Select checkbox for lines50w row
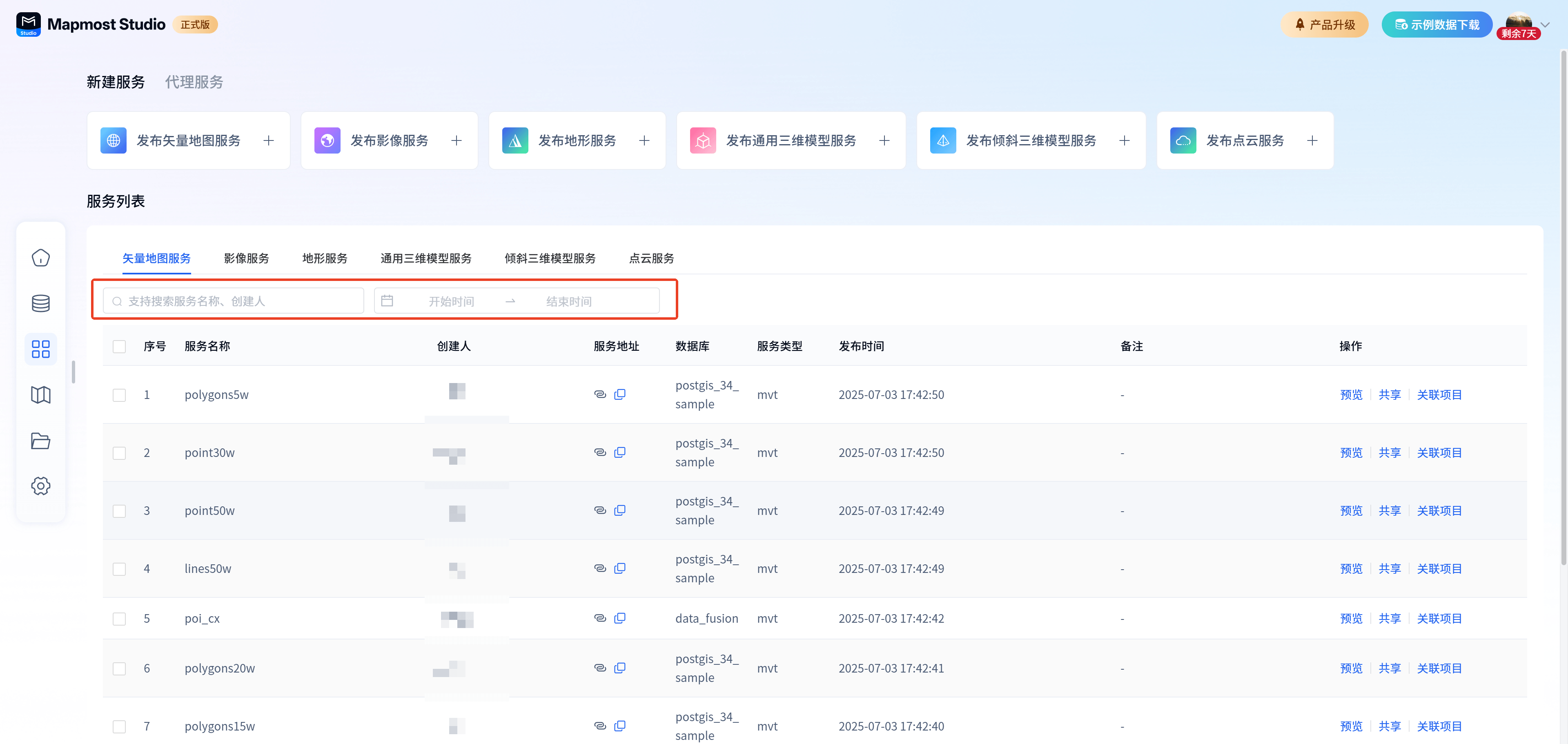This screenshot has width=1568, height=744. click(119, 569)
